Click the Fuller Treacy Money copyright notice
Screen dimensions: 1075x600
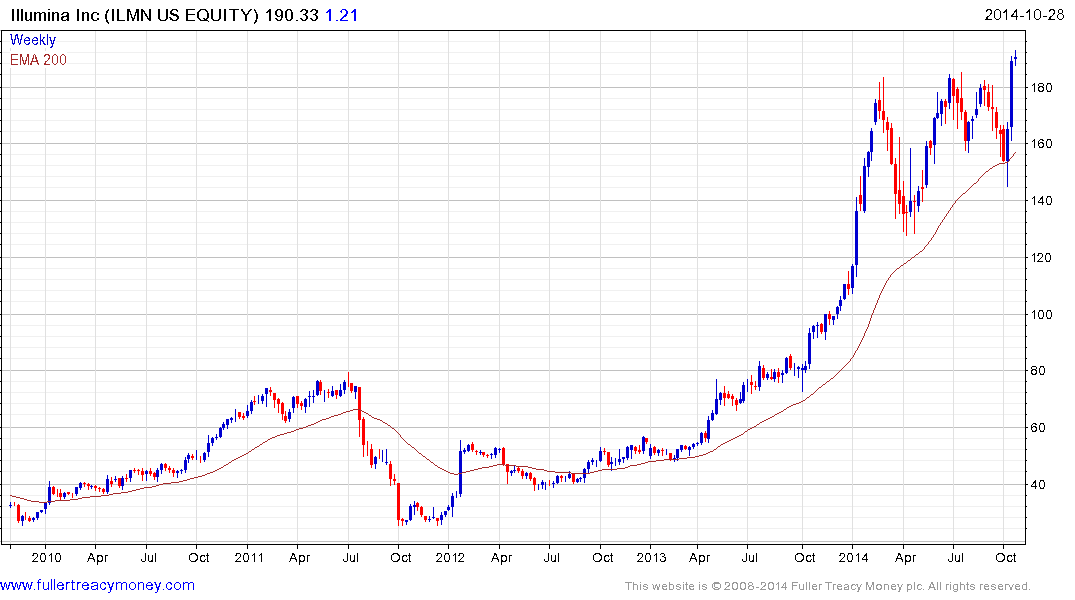click(828, 586)
